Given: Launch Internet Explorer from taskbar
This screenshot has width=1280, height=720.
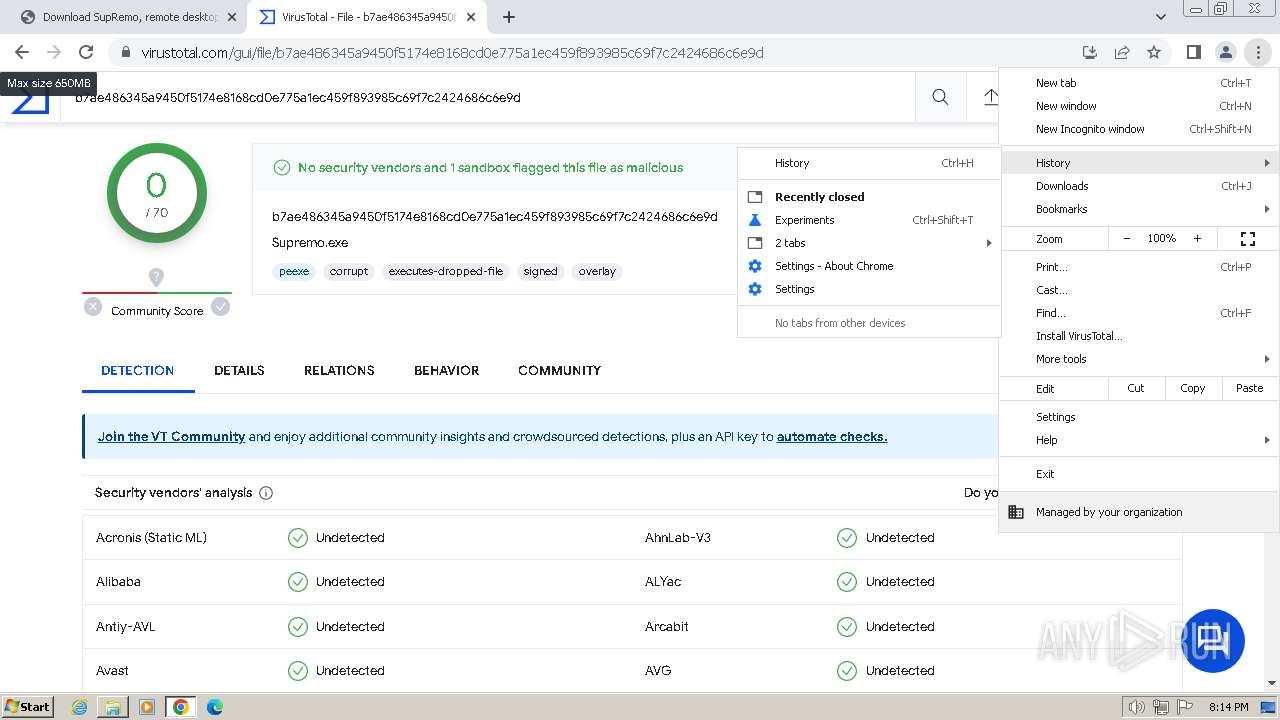Looking at the screenshot, I should (80, 707).
